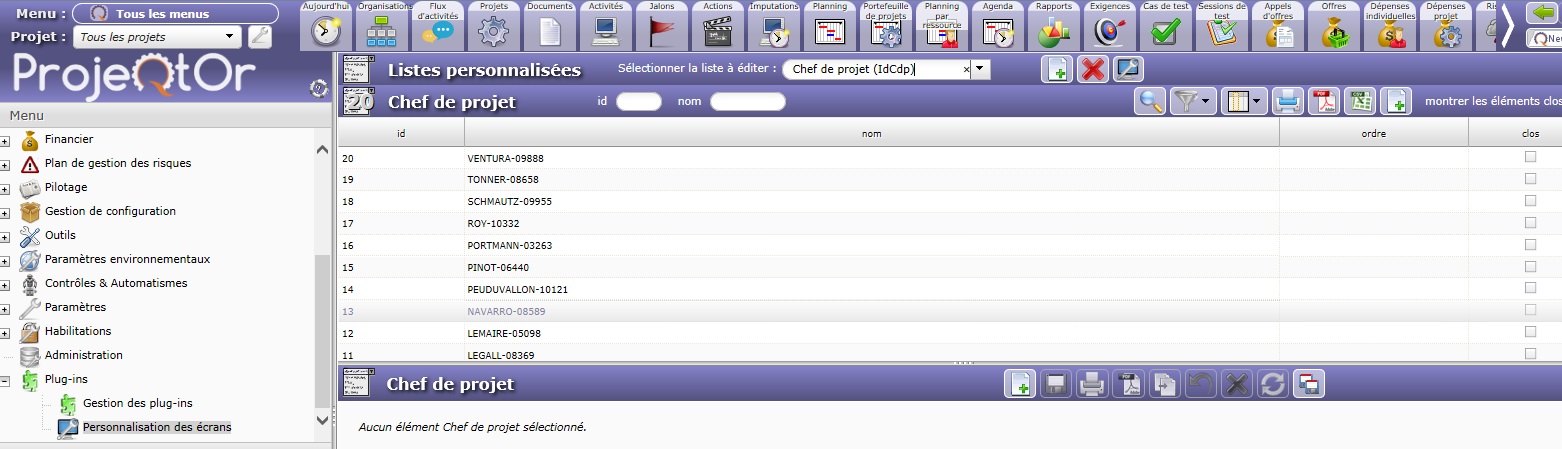
Task: Export list to CSV spreadsheet icon
Action: (1359, 101)
